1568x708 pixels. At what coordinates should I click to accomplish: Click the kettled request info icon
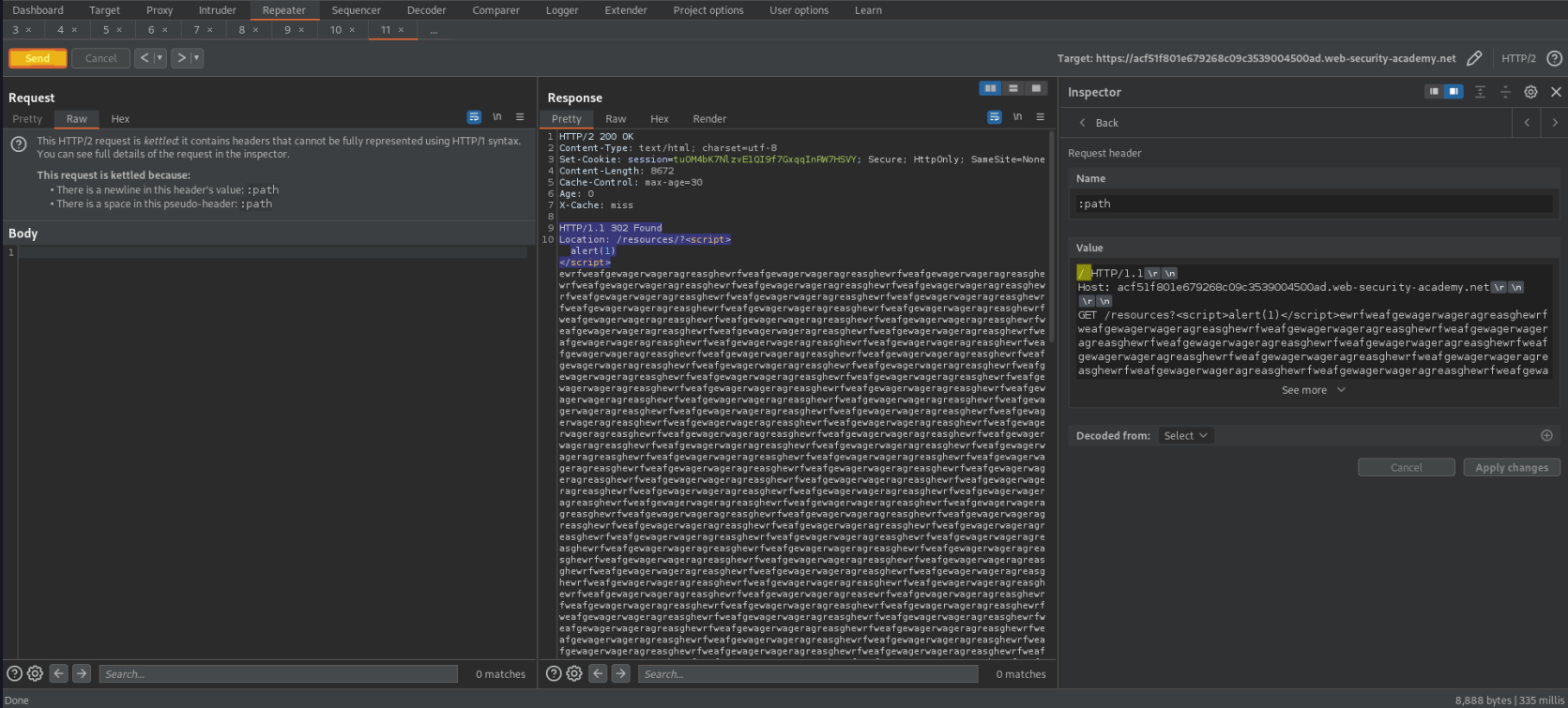[18, 144]
